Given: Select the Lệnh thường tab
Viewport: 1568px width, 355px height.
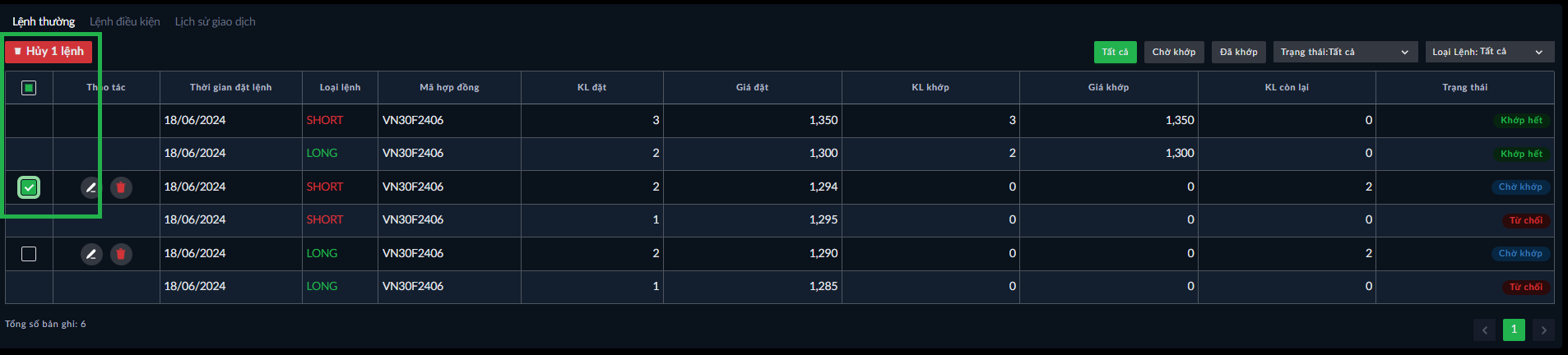Looking at the screenshot, I should click(x=44, y=21).
